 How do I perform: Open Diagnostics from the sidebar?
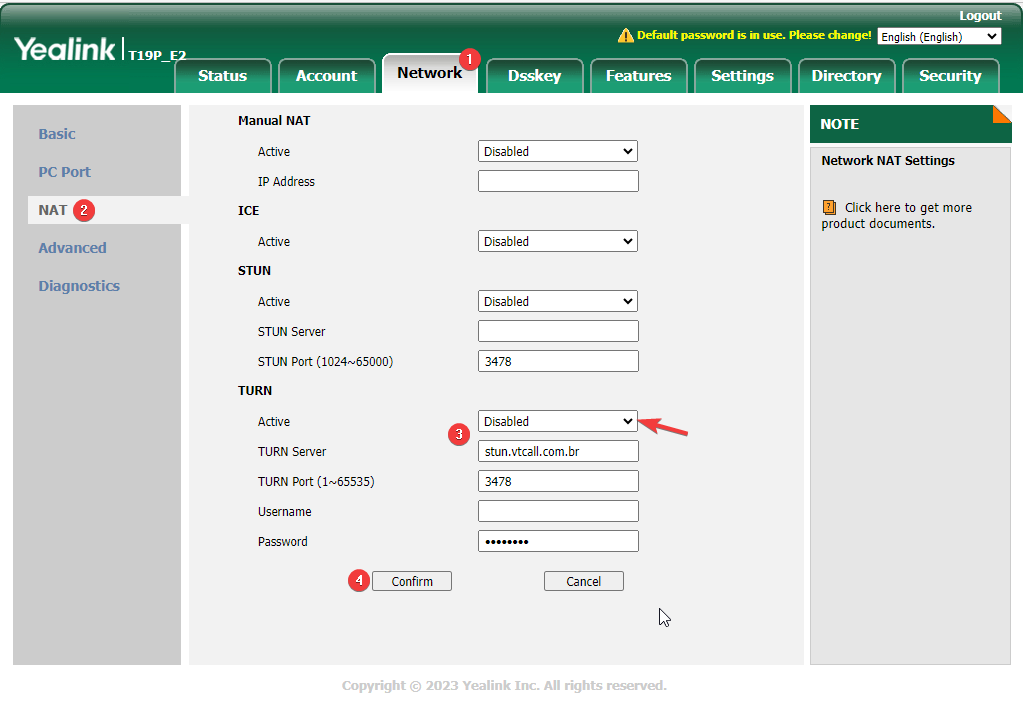coord(79,286)
